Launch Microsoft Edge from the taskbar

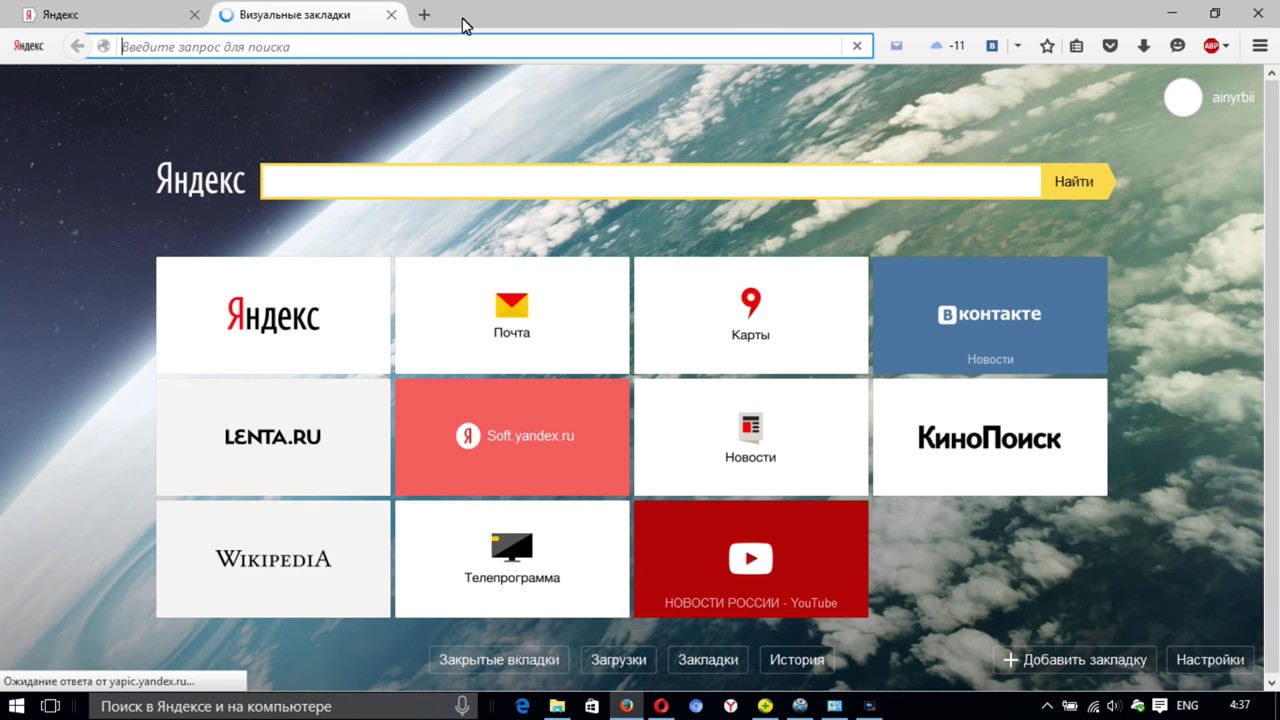tap(522, 706)
